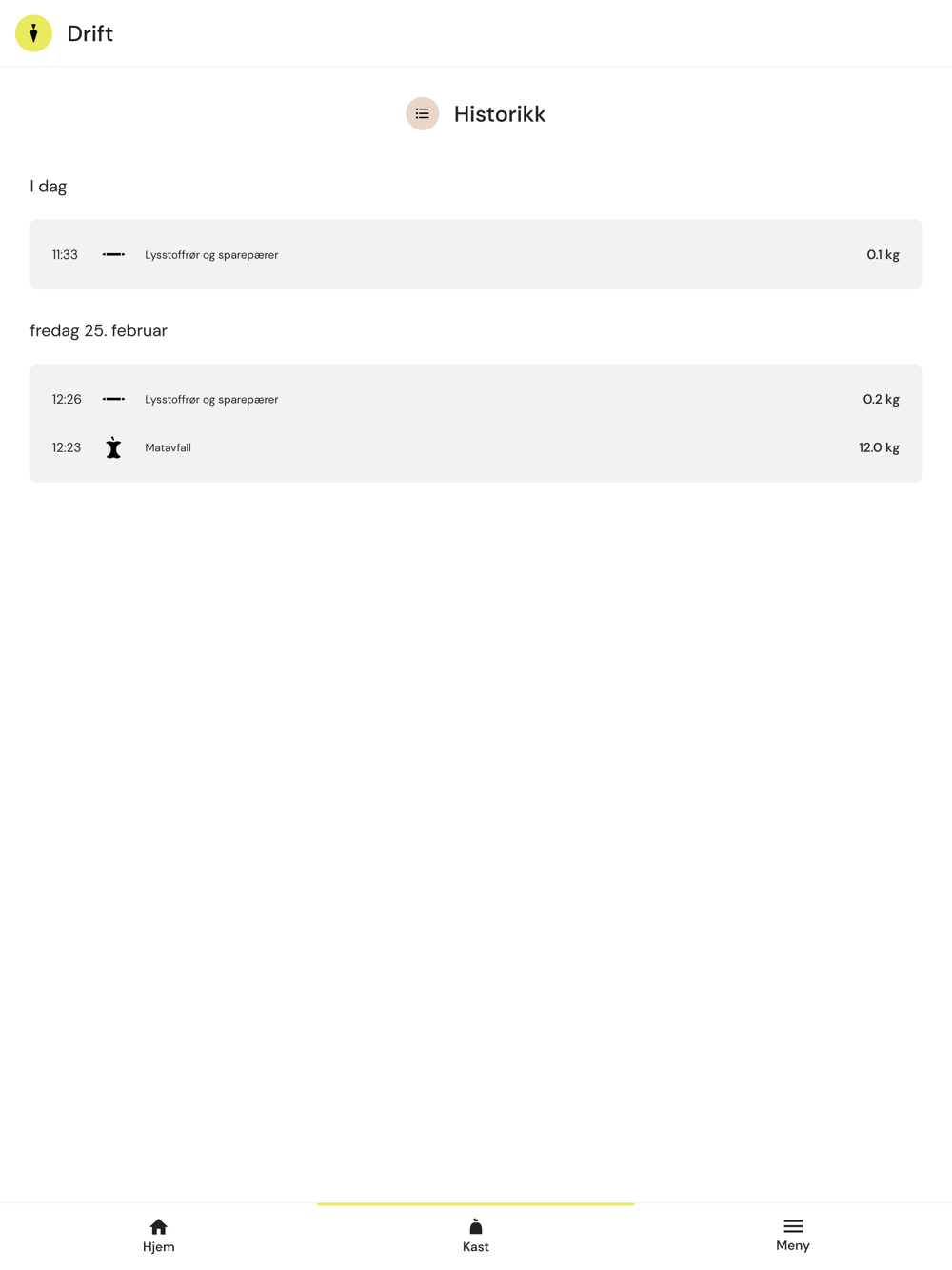The image size is (952, 1270).
Task: Click the 0.2 kg weight value
Action: click(x=881, y=399)
